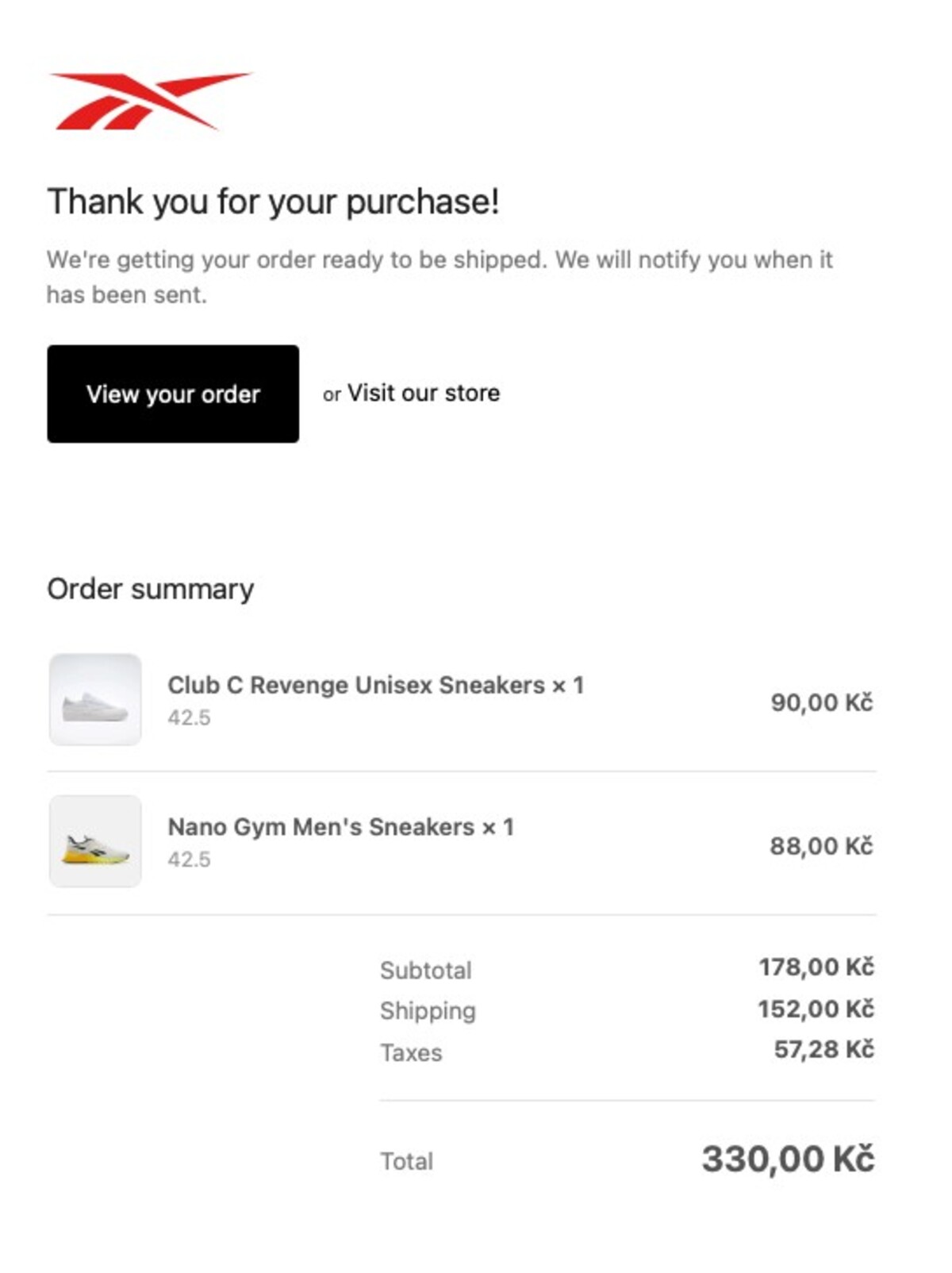Click the 152,00 Kč shipping amount

816,1009
